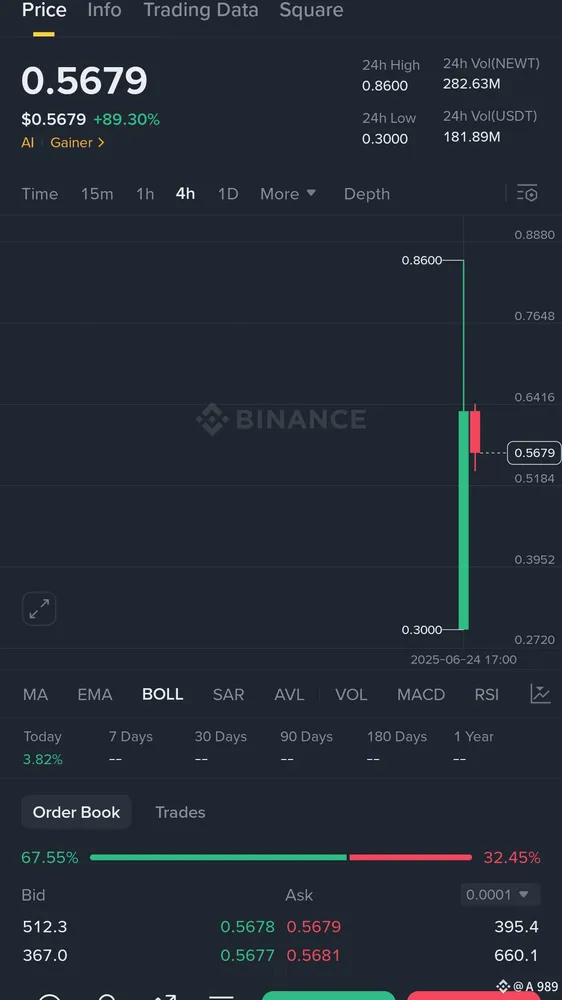
Task: Open chart settings icon beside Depth
Action: point(527,193)
